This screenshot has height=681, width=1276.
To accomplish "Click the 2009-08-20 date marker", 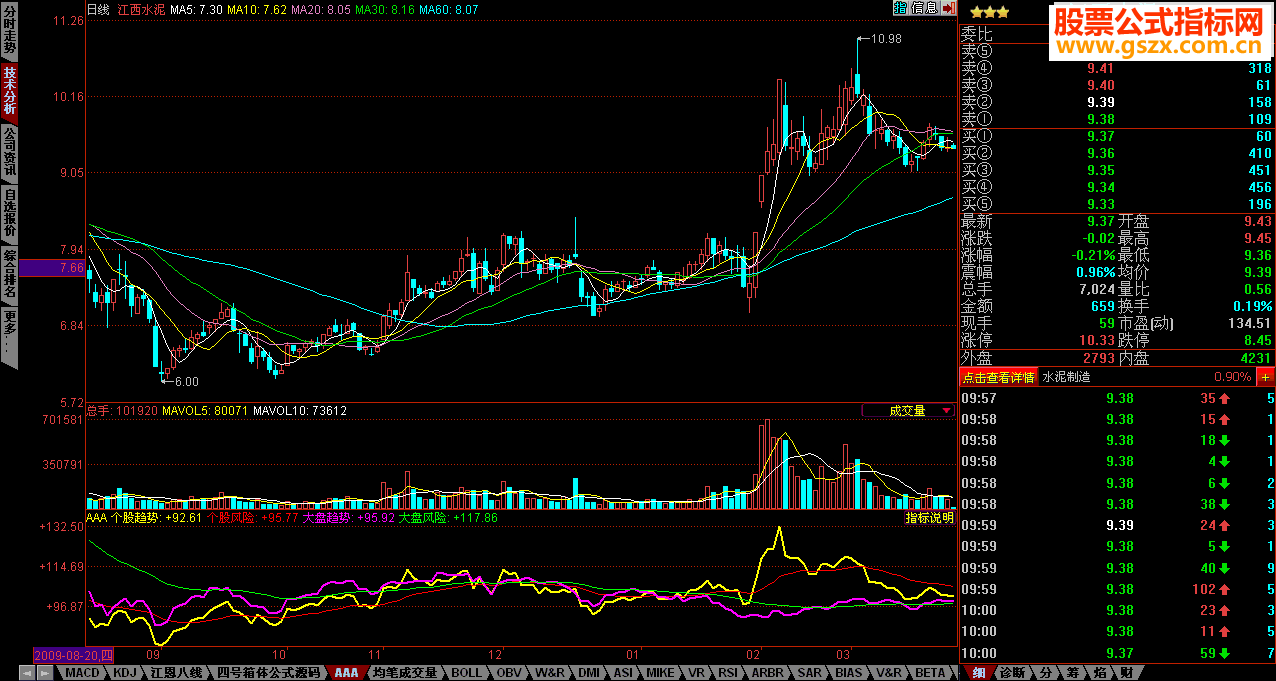I will click(x=73, y=654).
